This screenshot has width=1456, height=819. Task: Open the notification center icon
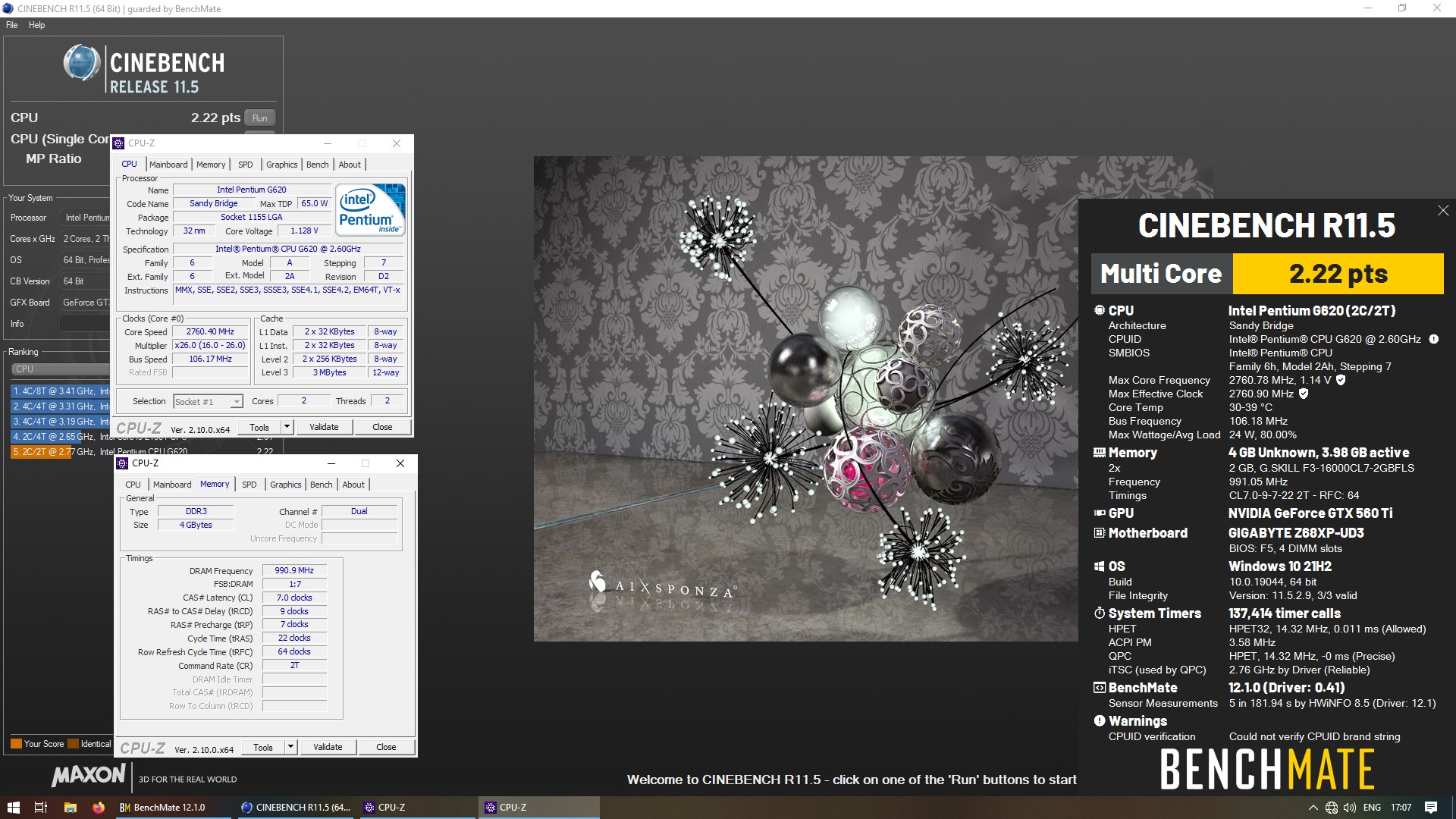pos(1431,808)
